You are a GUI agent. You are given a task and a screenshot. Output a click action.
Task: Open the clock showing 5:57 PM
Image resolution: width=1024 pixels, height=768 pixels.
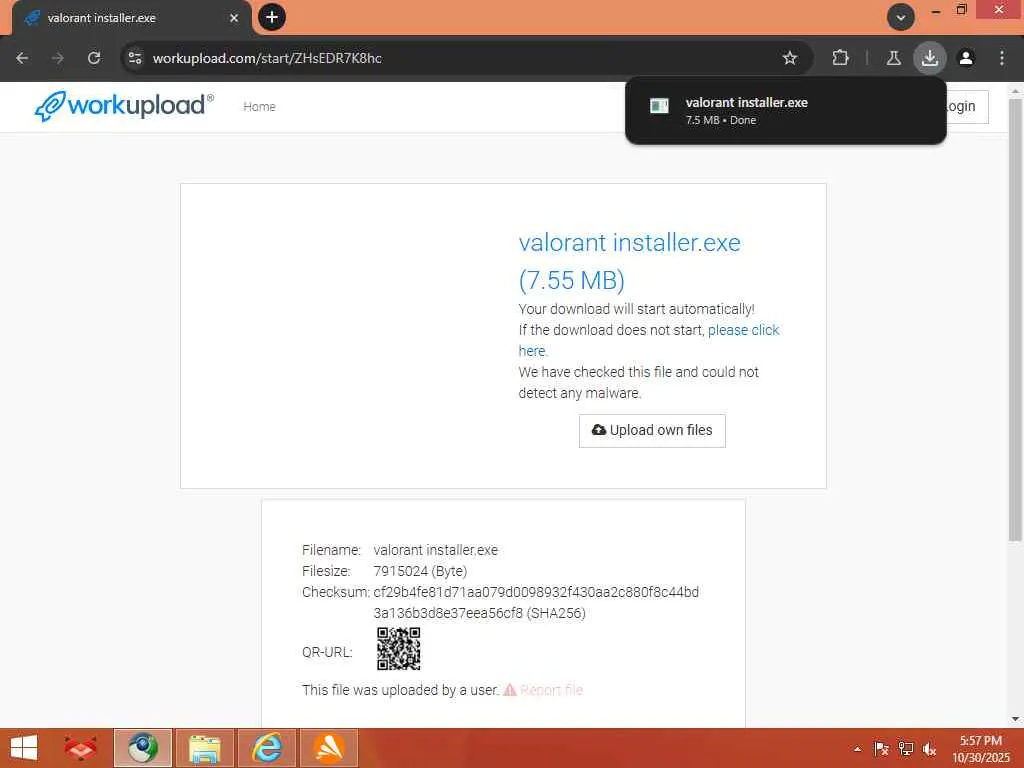980,749
